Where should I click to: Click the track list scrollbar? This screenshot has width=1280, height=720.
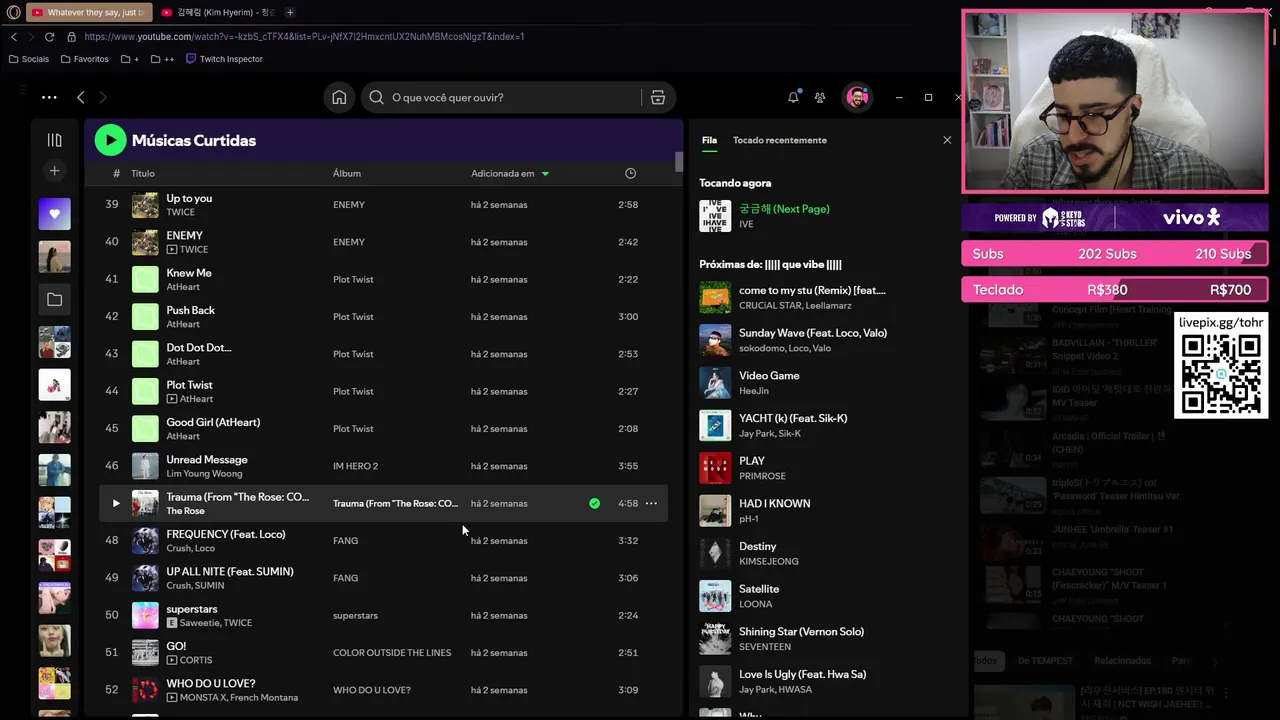pyautogui.click(x=679, y=163)
